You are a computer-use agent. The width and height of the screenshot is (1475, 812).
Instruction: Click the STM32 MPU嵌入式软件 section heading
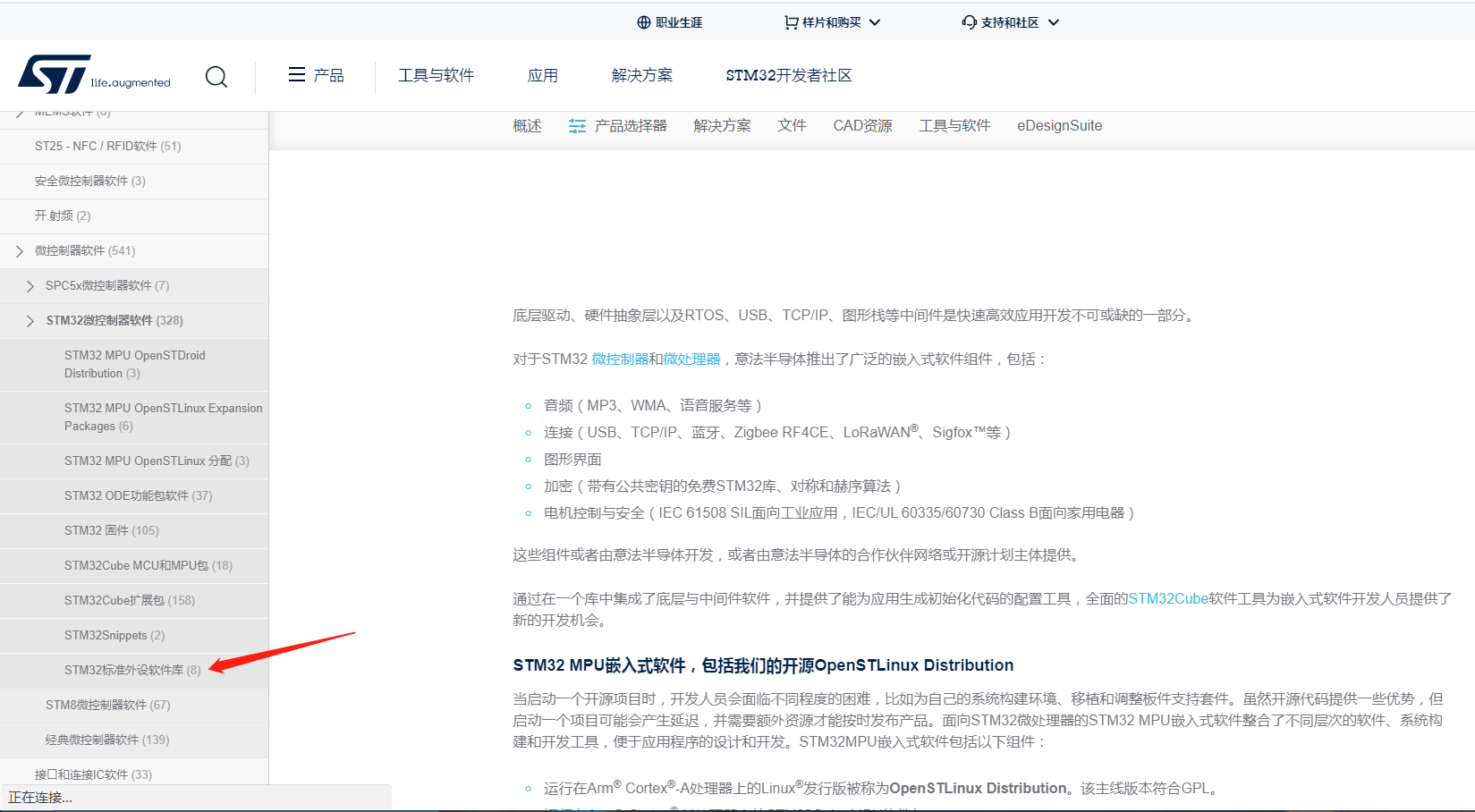(763, 665)
